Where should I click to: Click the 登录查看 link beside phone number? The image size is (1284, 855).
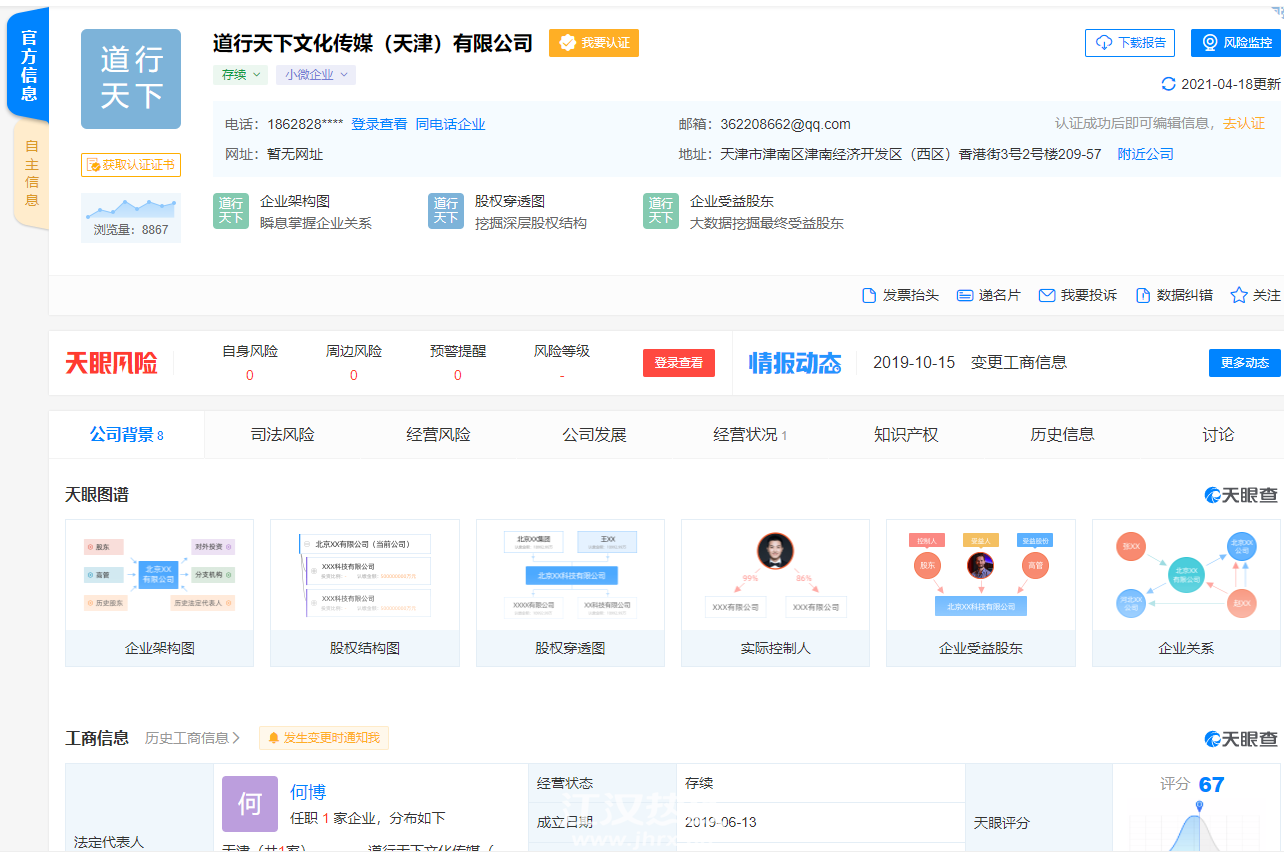379,125
